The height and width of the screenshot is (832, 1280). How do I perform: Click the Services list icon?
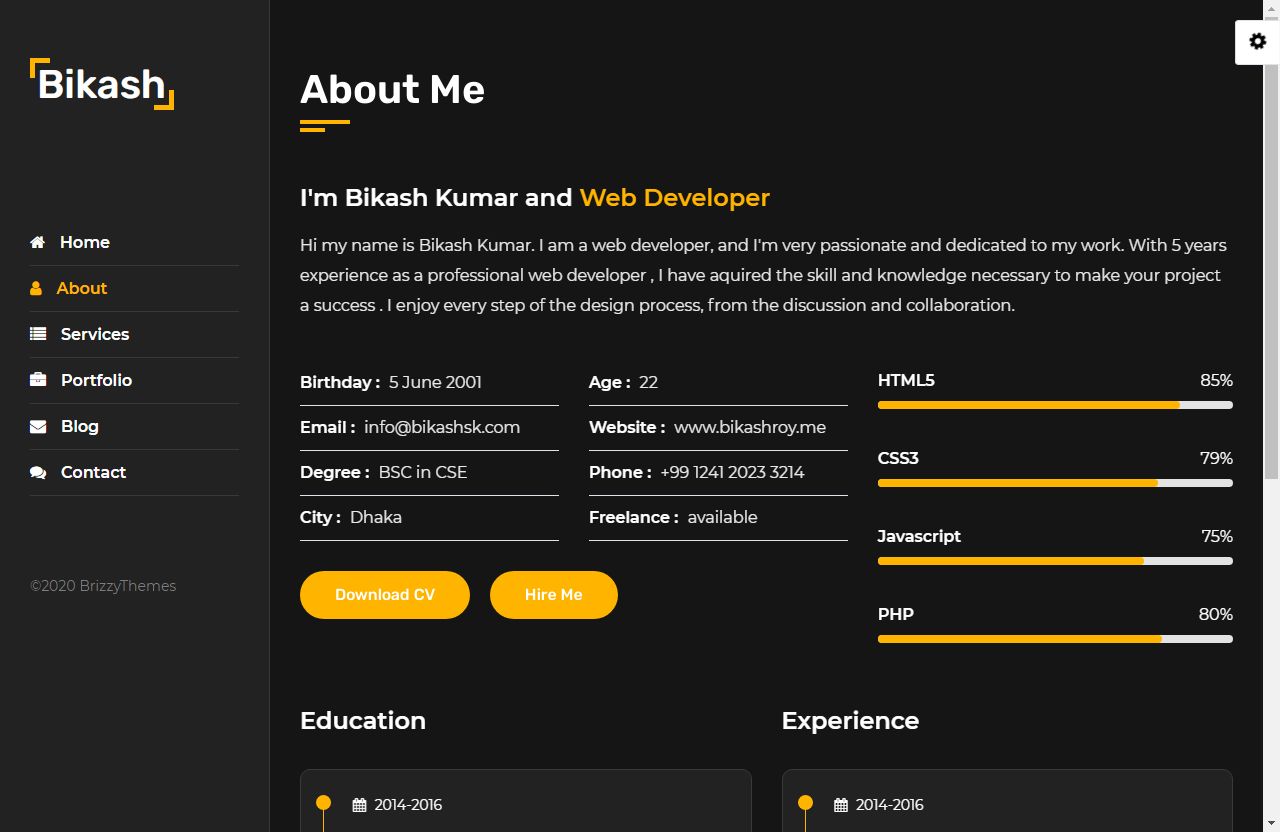[x=38, y=334]
